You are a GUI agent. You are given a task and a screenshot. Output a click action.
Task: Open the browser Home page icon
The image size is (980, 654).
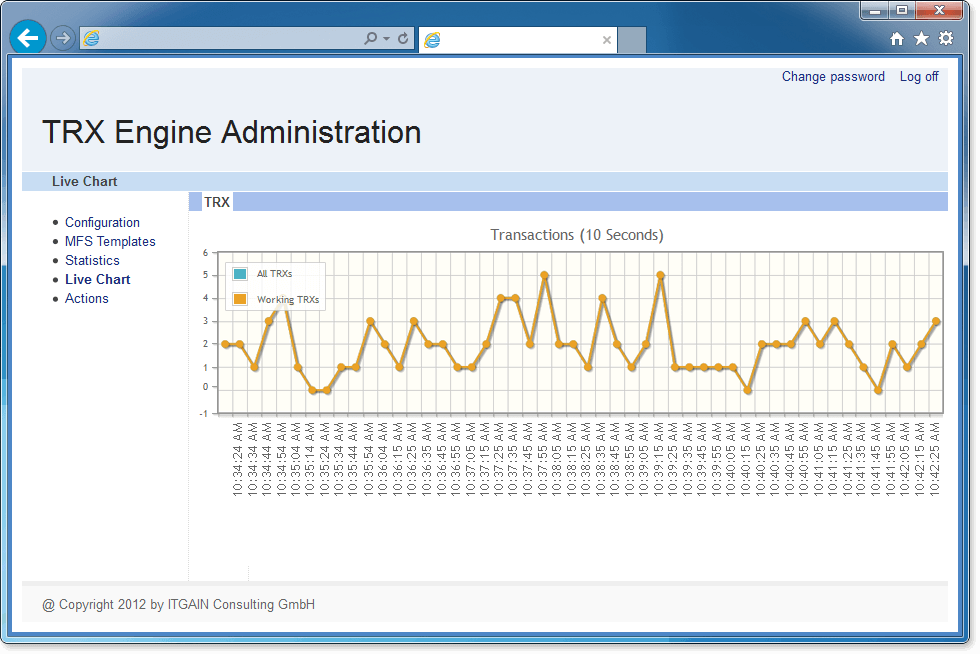coord(897,37)
